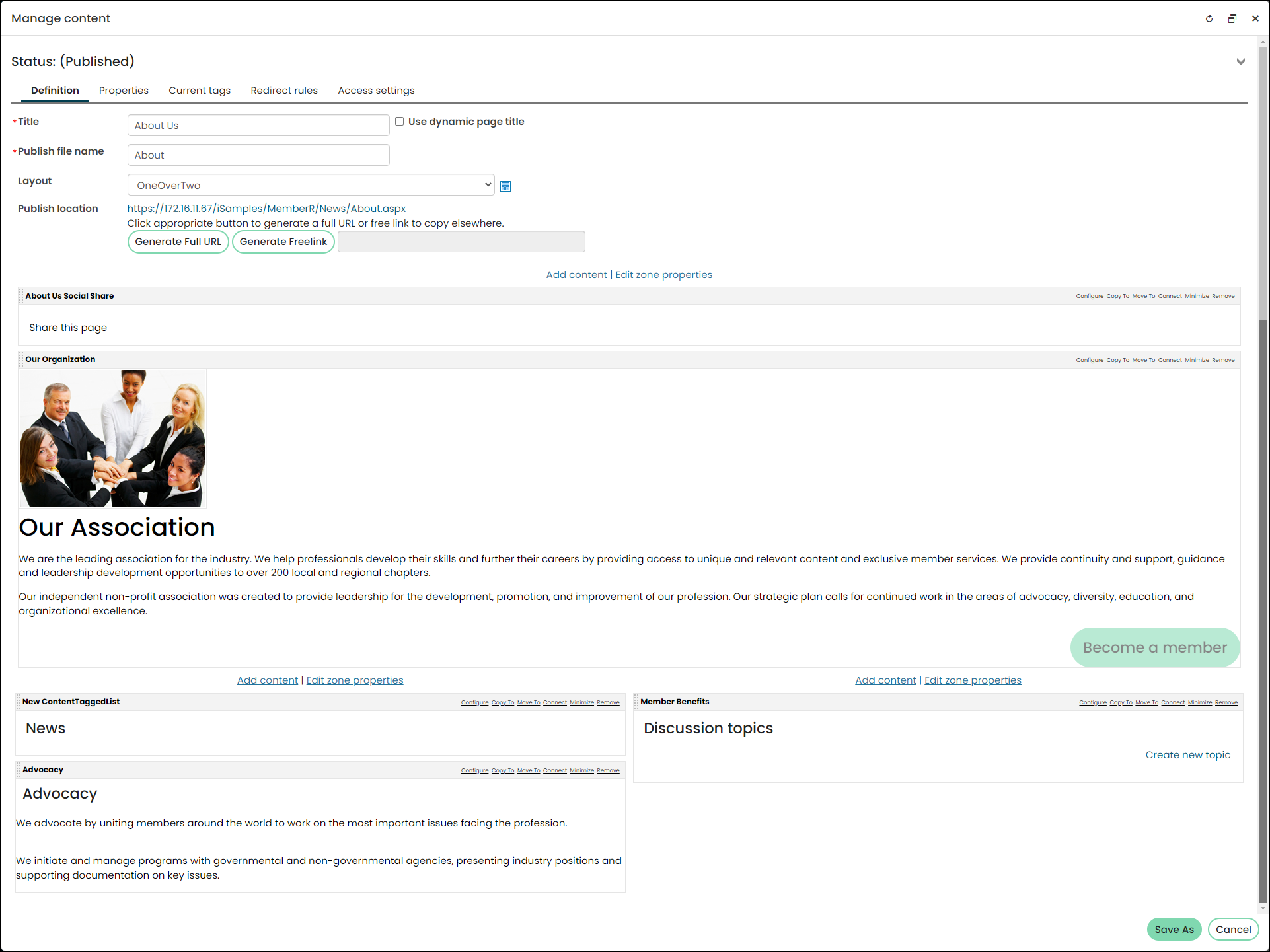Edit zone properties above Member Benefits
1270x952 pixels.
pos(973,680)
